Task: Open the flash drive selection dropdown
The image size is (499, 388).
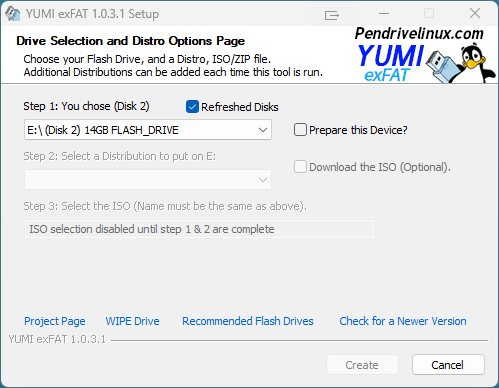Action: pos(148,130)
